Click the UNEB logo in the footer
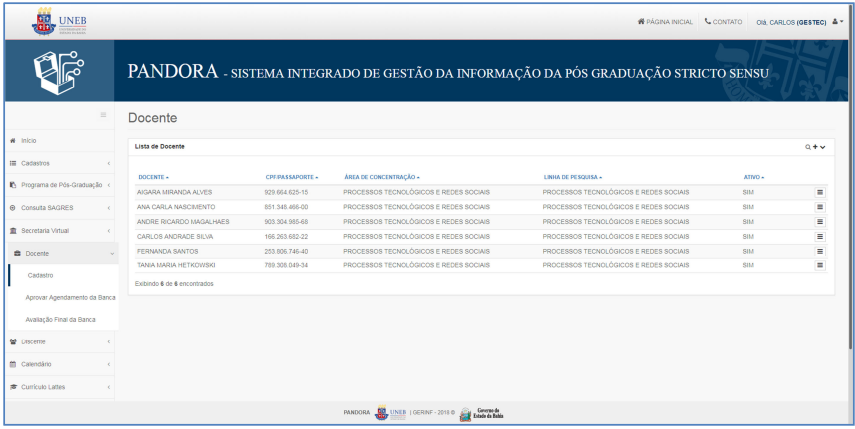Viewport: 855px width, 429px height. tap(390, 413)
